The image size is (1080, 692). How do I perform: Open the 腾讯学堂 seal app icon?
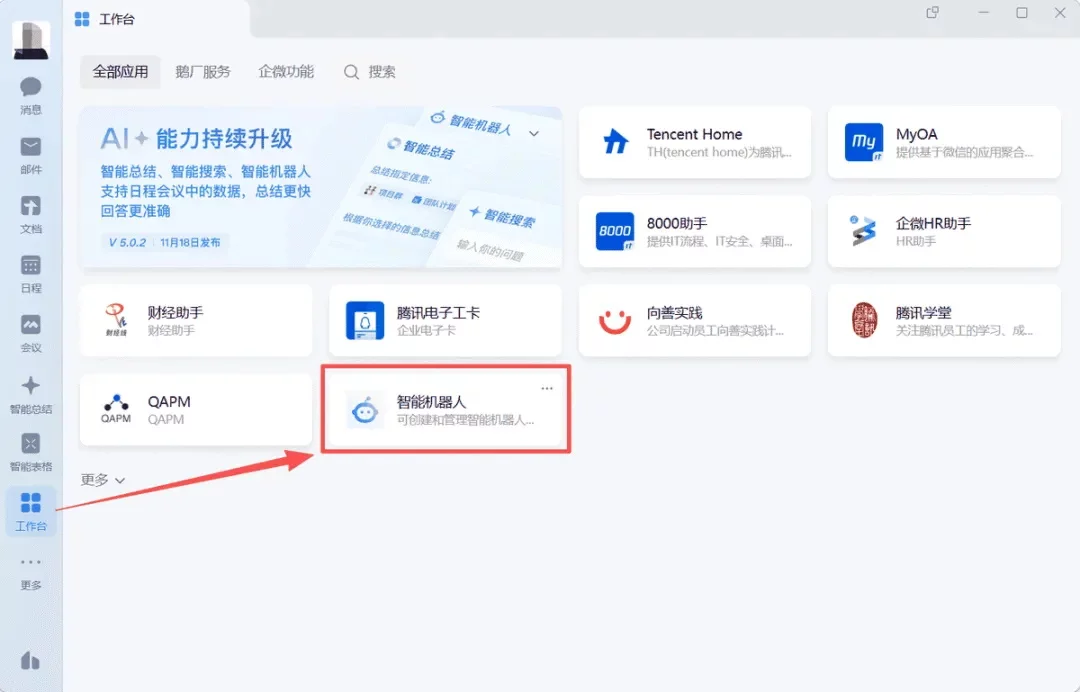pyautogui.click(x=864, y=320)
